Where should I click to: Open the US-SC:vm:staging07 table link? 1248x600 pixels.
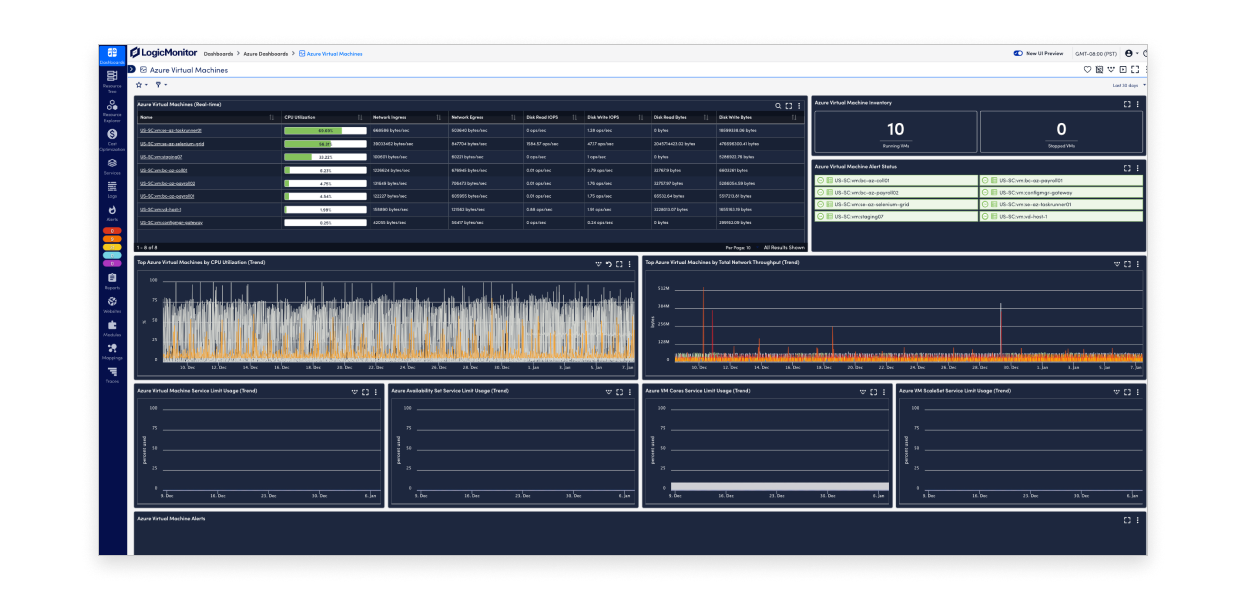point(161,157)
